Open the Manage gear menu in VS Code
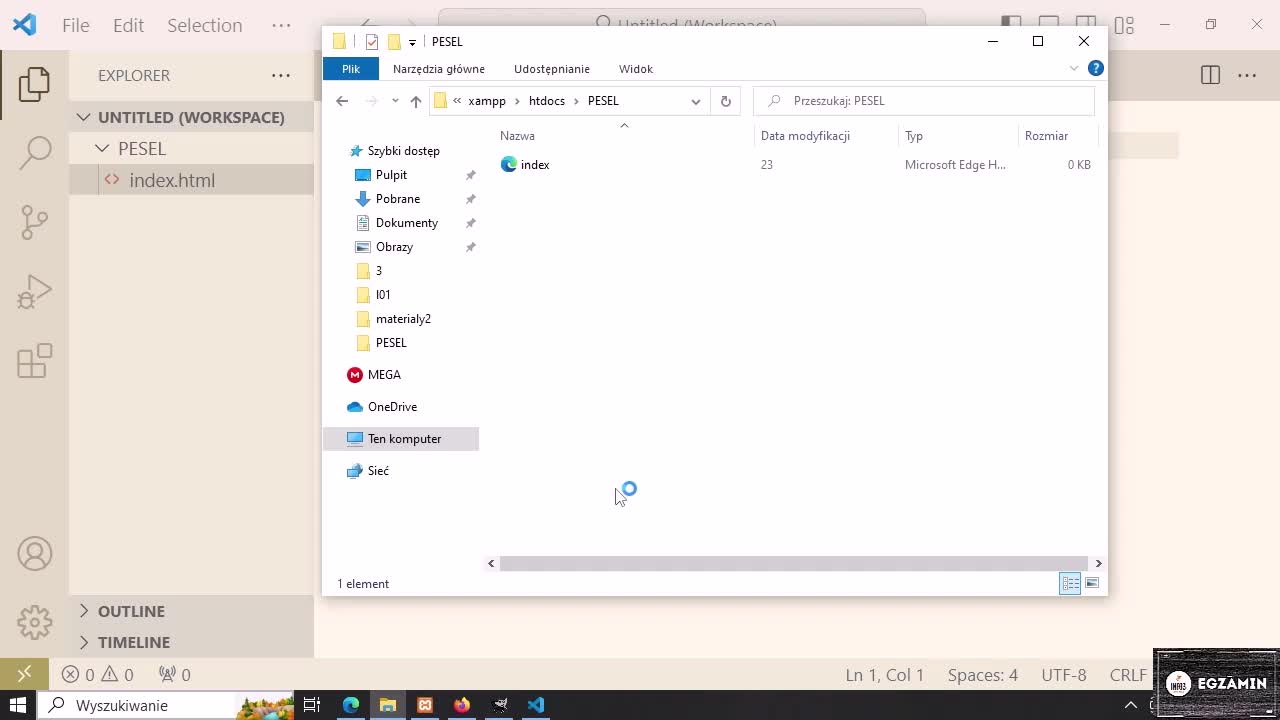Screen dimensions: 1280x720 tap(34, 622)
